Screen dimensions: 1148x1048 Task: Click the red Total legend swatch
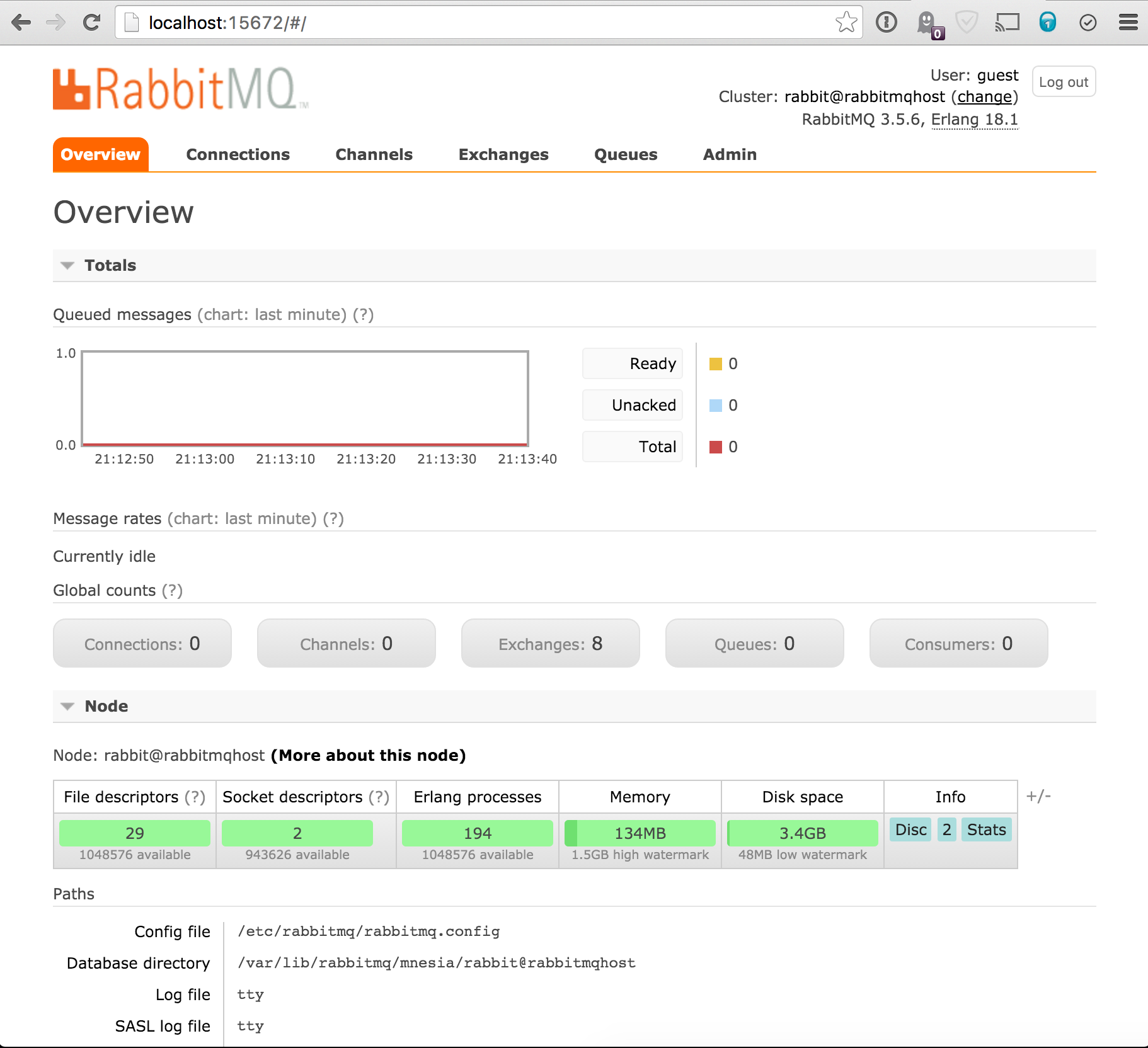point(716,447)
